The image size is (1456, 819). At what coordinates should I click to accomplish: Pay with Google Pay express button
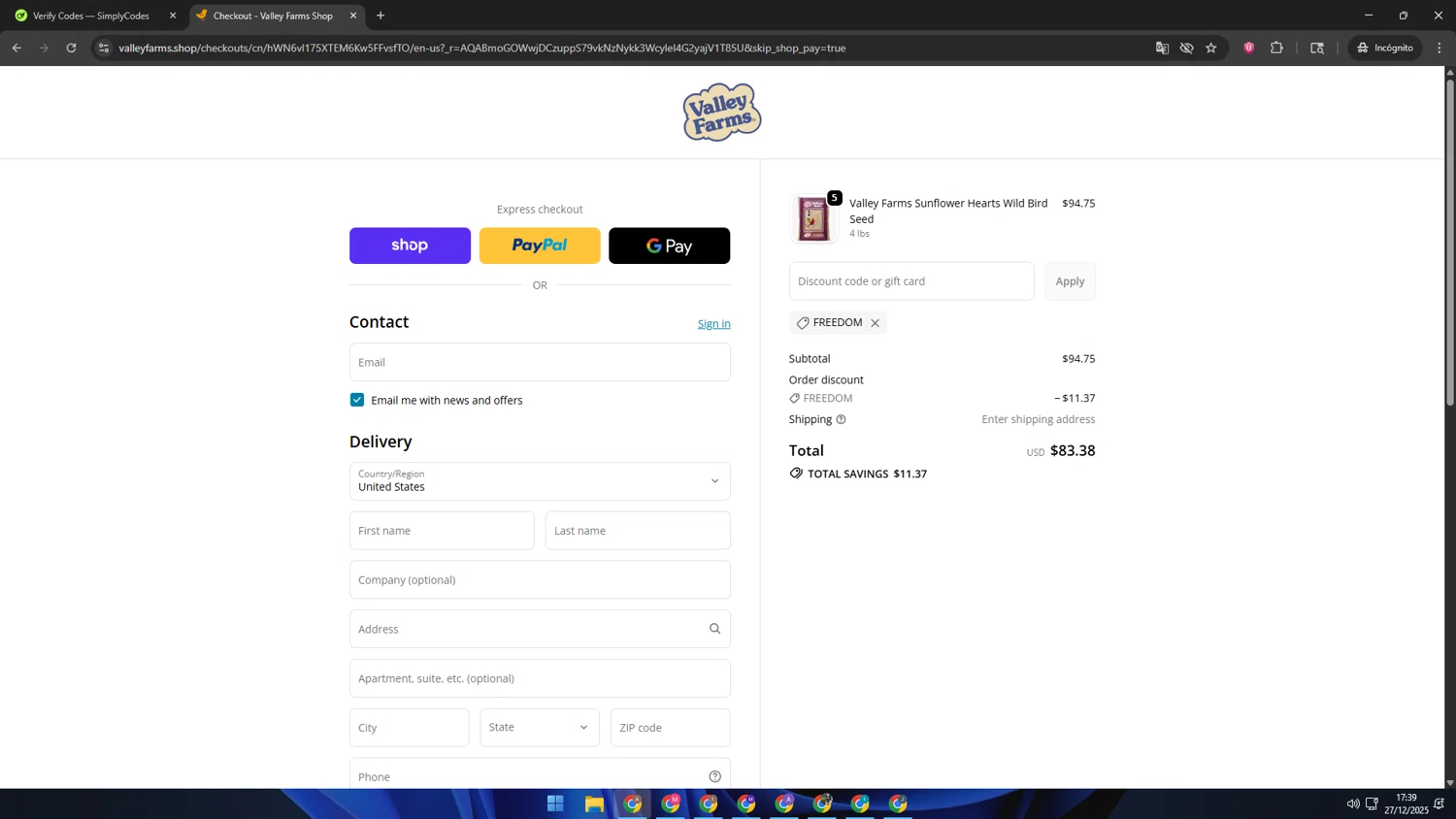(669, 246)
